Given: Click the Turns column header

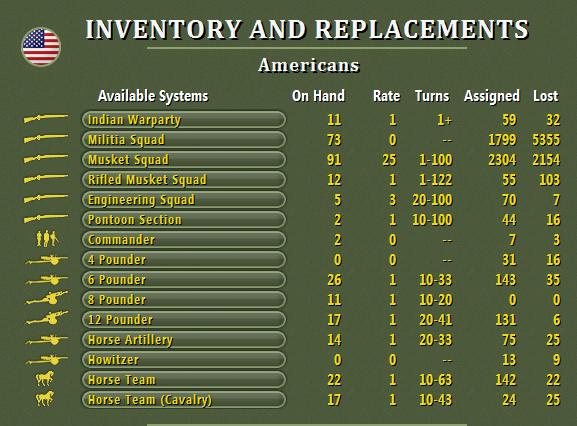Looking at the screenshot, I should tap(432, 96).
